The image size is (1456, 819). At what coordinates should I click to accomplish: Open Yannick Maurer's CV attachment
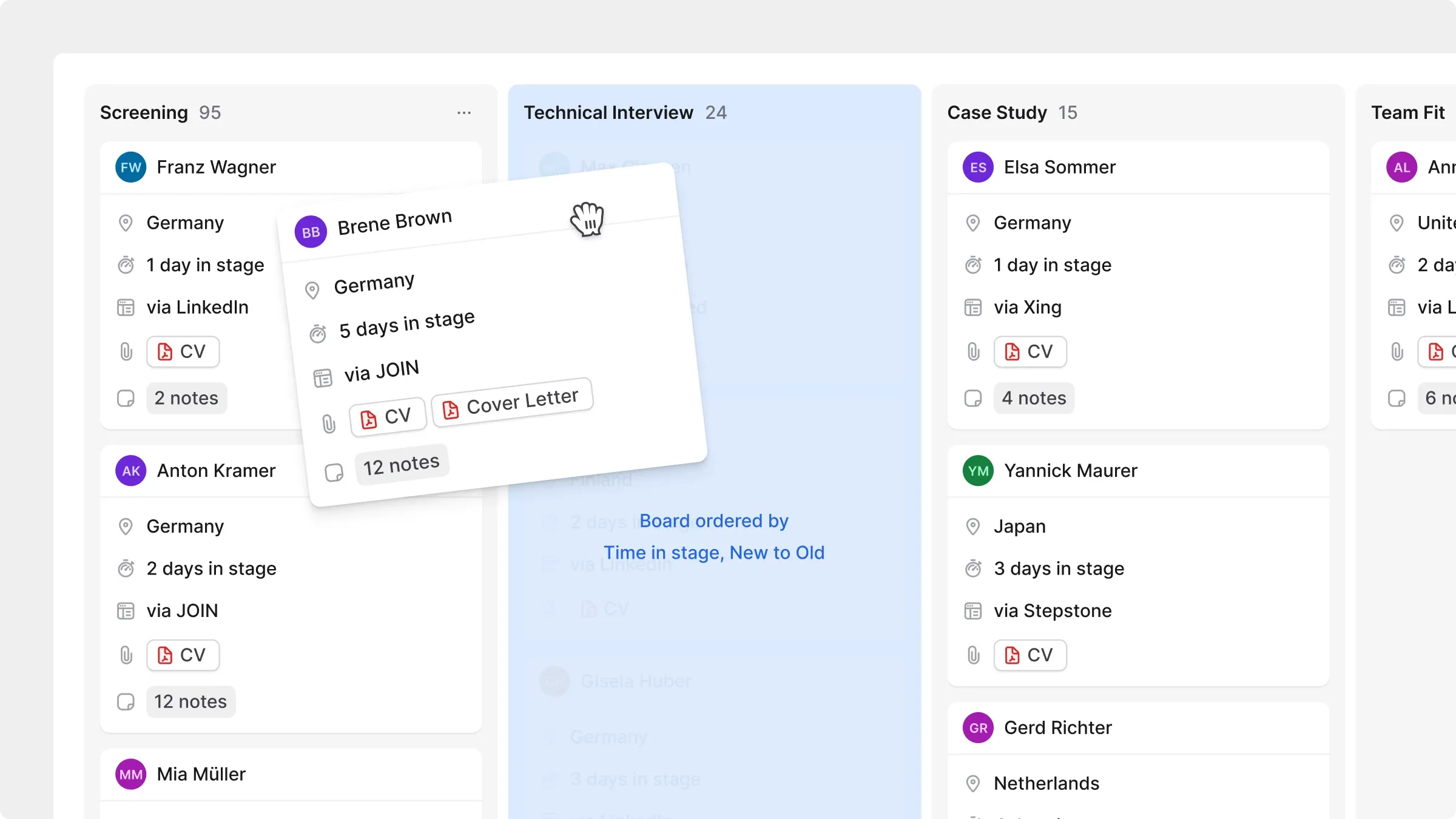[1030, 655]
